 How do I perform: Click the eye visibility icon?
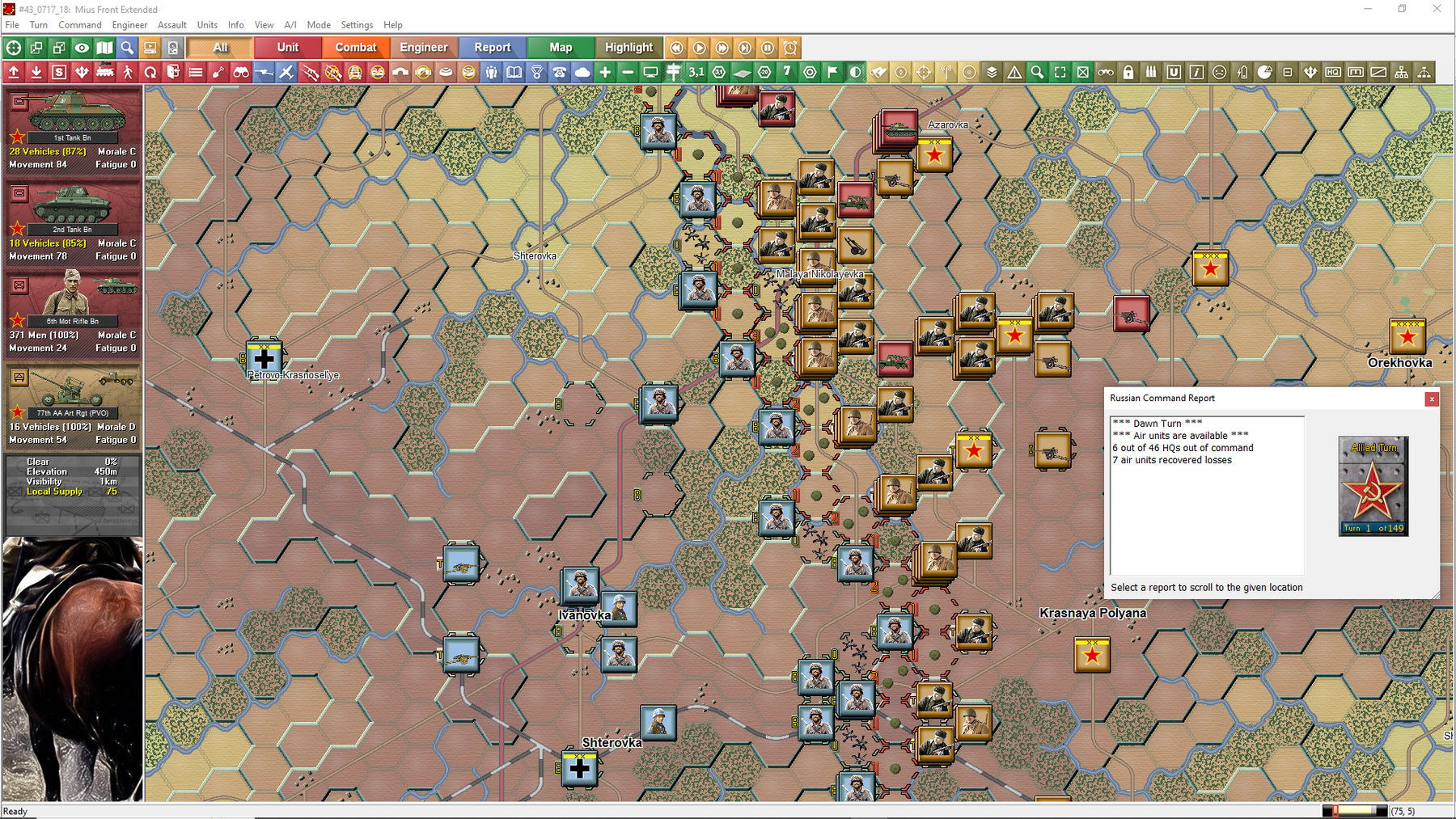(82, 48)
